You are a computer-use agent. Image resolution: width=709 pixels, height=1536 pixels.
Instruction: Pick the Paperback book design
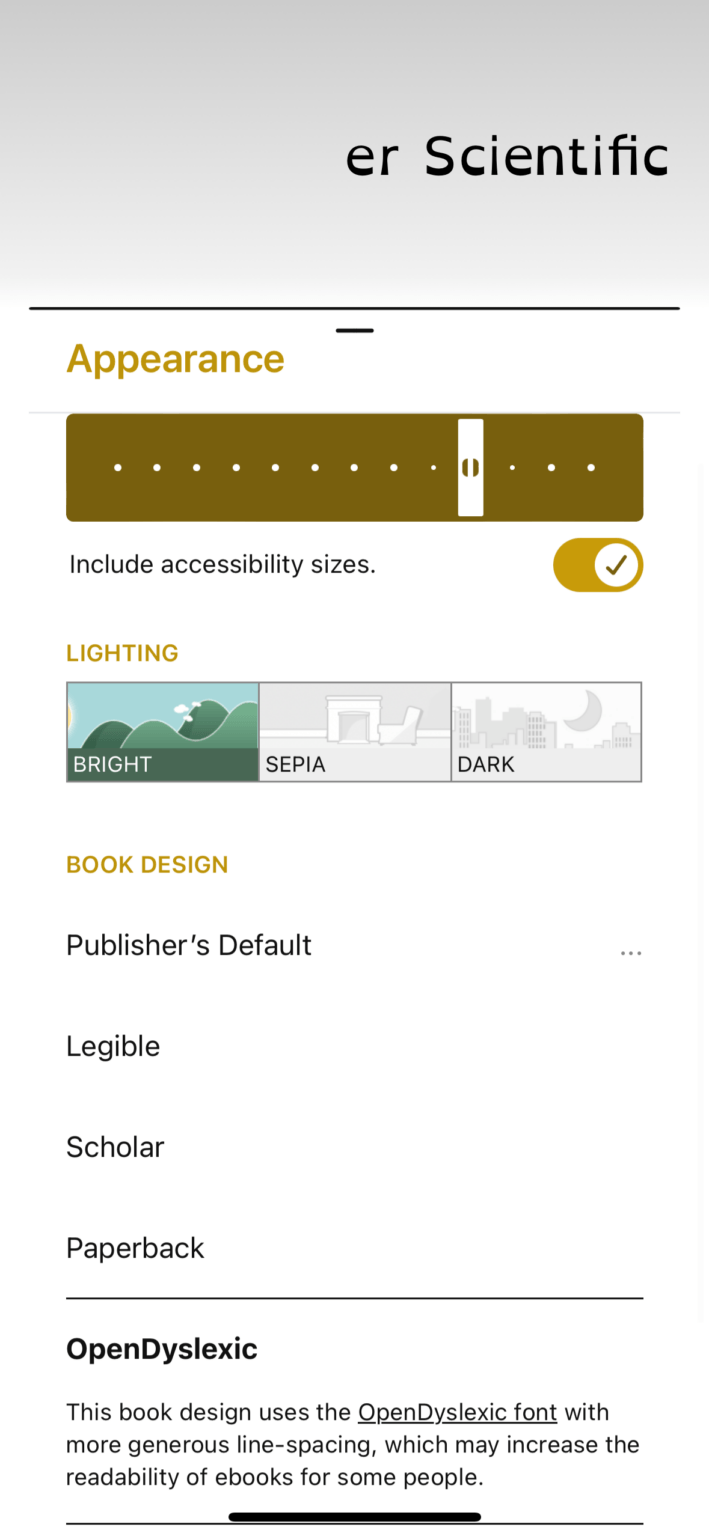coord(135,1247)
